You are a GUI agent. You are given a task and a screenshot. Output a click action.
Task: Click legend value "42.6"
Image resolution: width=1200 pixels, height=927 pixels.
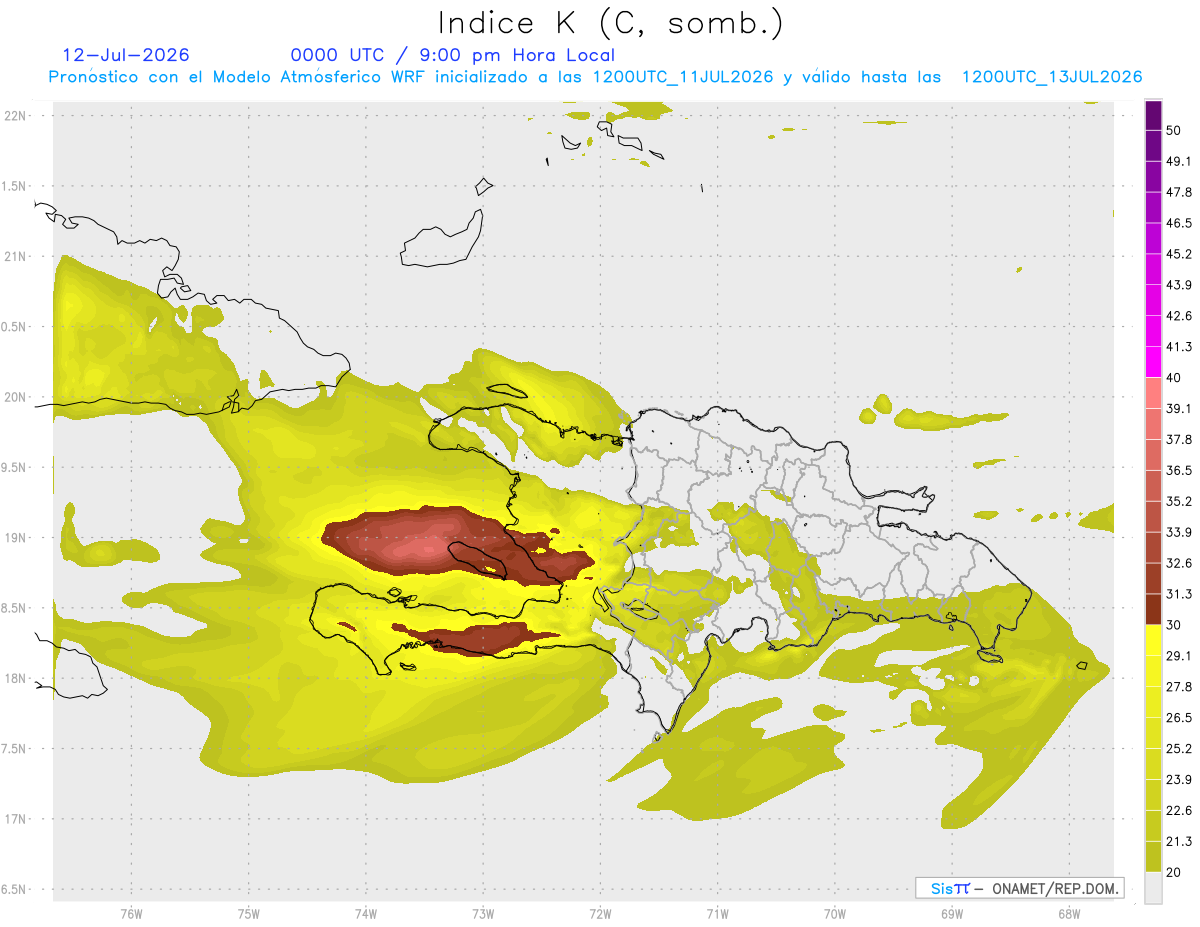coord(1179,316)
